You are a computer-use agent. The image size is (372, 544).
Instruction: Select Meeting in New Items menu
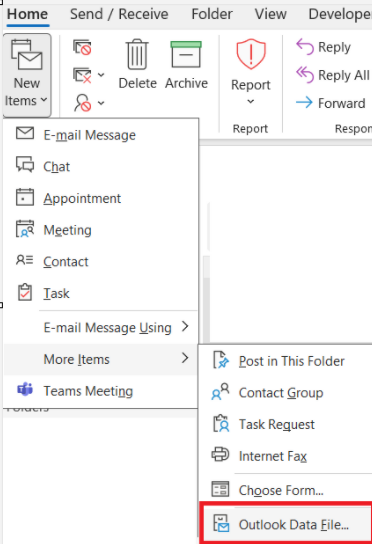(101, 230)
